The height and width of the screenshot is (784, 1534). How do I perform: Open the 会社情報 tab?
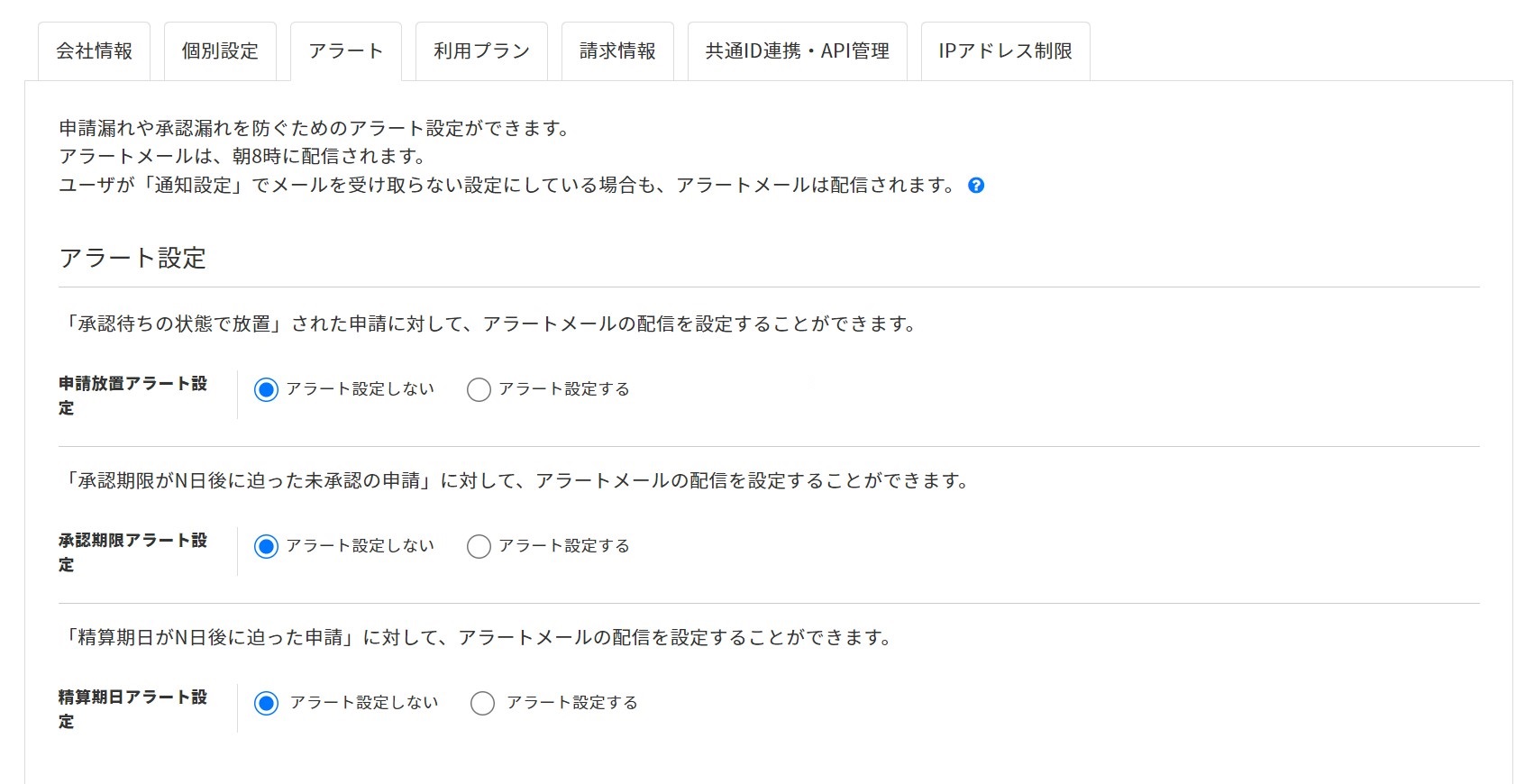pyautogui.click(x=94, y=51)
